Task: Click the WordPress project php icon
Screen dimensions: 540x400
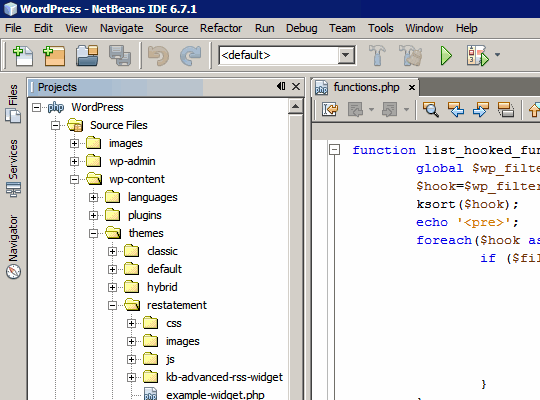Action: 56,107
